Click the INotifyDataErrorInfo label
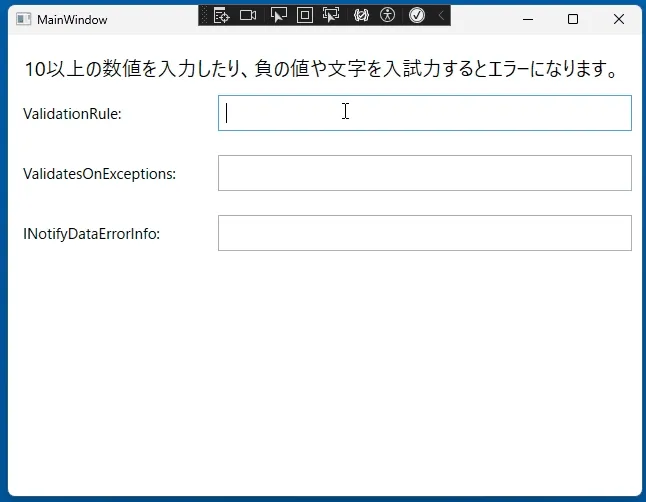646x502 pixels. [91, 234]
